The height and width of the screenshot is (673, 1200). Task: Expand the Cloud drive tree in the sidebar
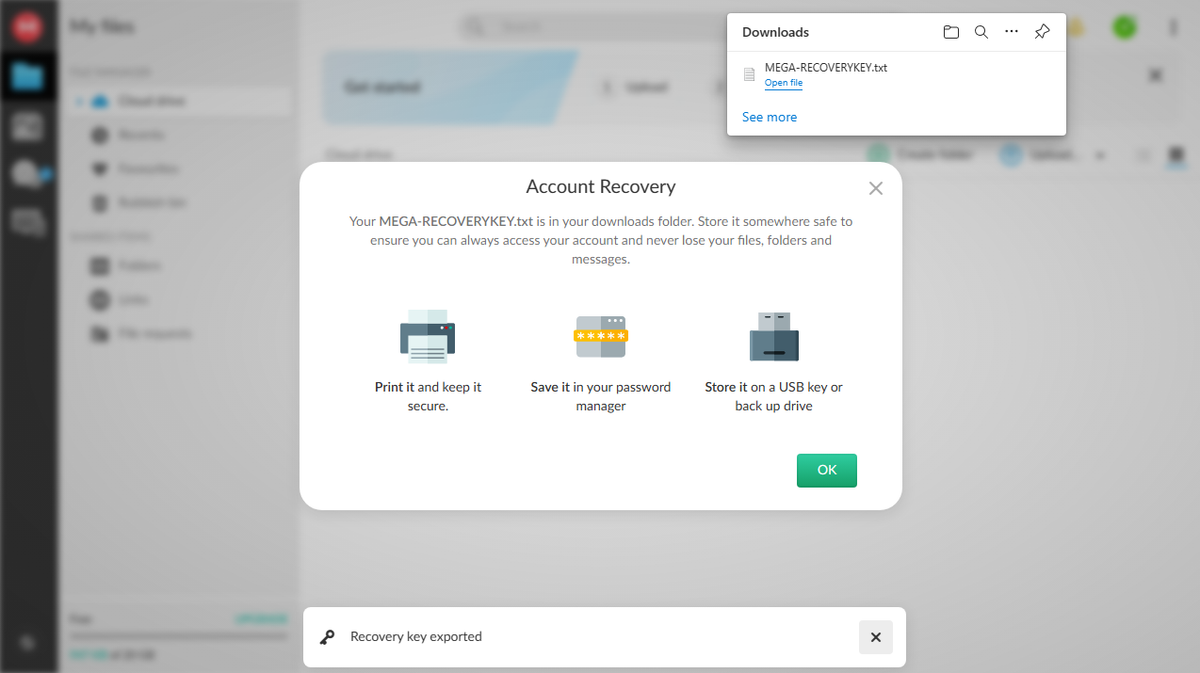[79, 100]
